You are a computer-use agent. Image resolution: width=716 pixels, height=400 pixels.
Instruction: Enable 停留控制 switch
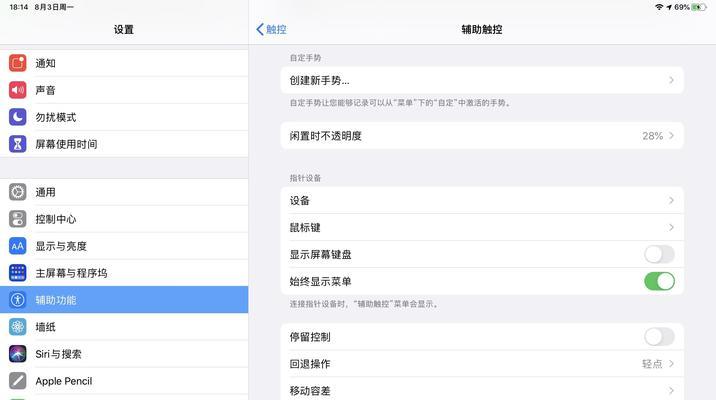point(659,337)
